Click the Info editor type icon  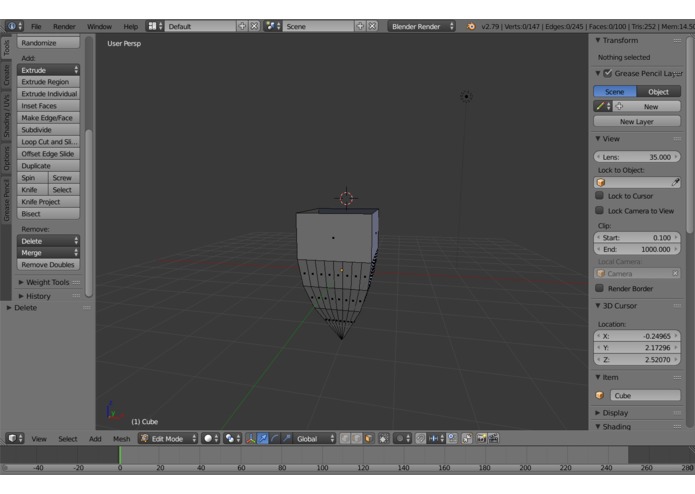click(15, 26)
